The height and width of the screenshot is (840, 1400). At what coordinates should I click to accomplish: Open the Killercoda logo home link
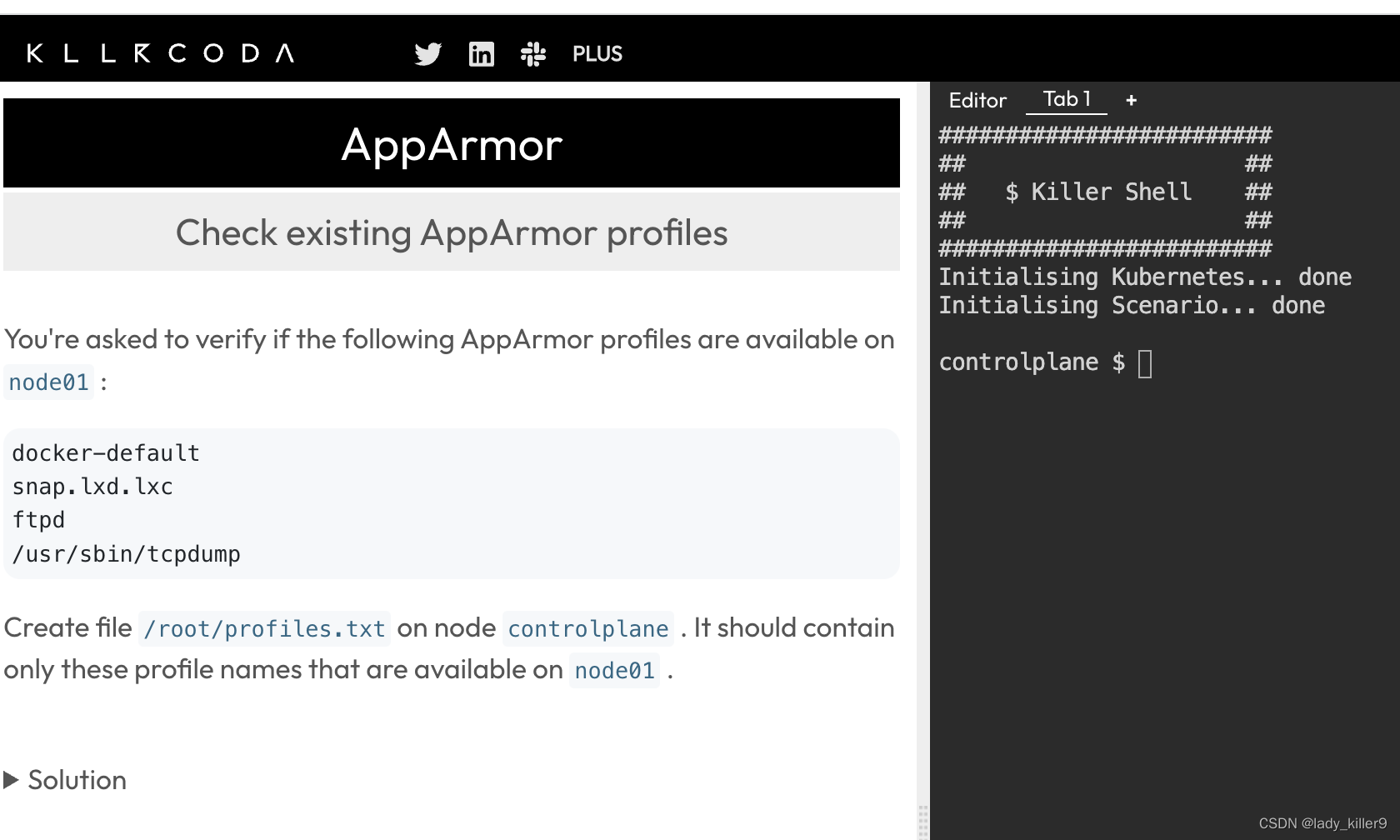tap(161, 53)
